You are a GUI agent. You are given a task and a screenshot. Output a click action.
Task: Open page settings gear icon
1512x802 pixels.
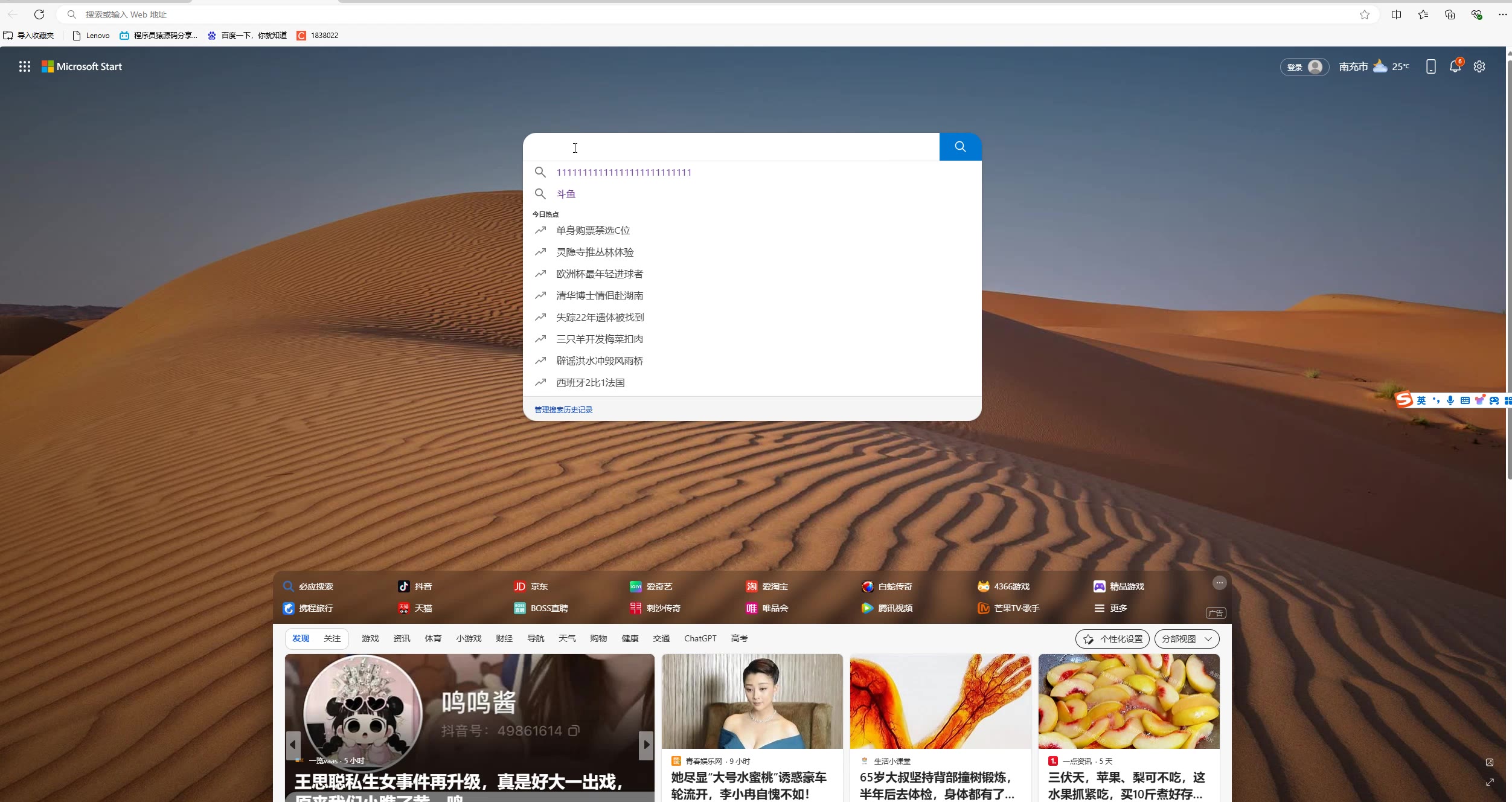click(x=1479, y=66)
